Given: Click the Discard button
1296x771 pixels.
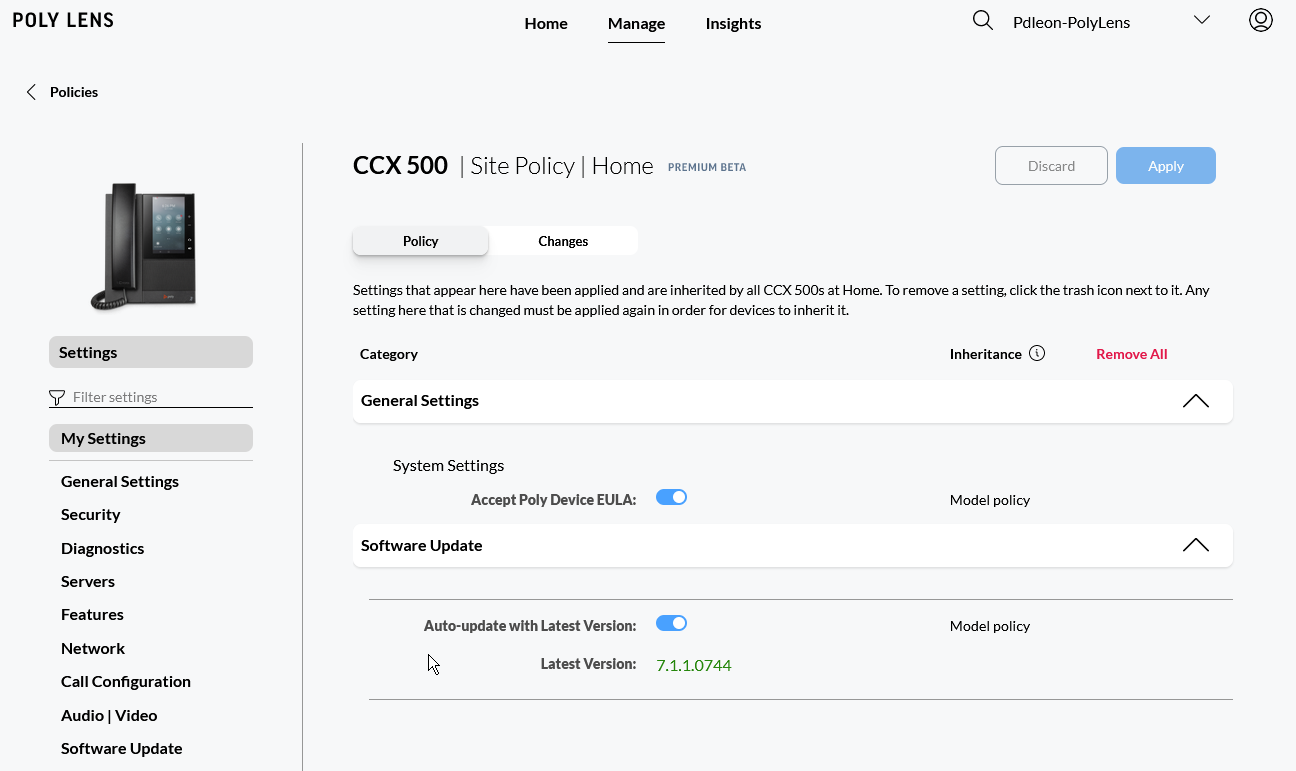Looking at the screenshot, I should click(x=1051, y=166).
